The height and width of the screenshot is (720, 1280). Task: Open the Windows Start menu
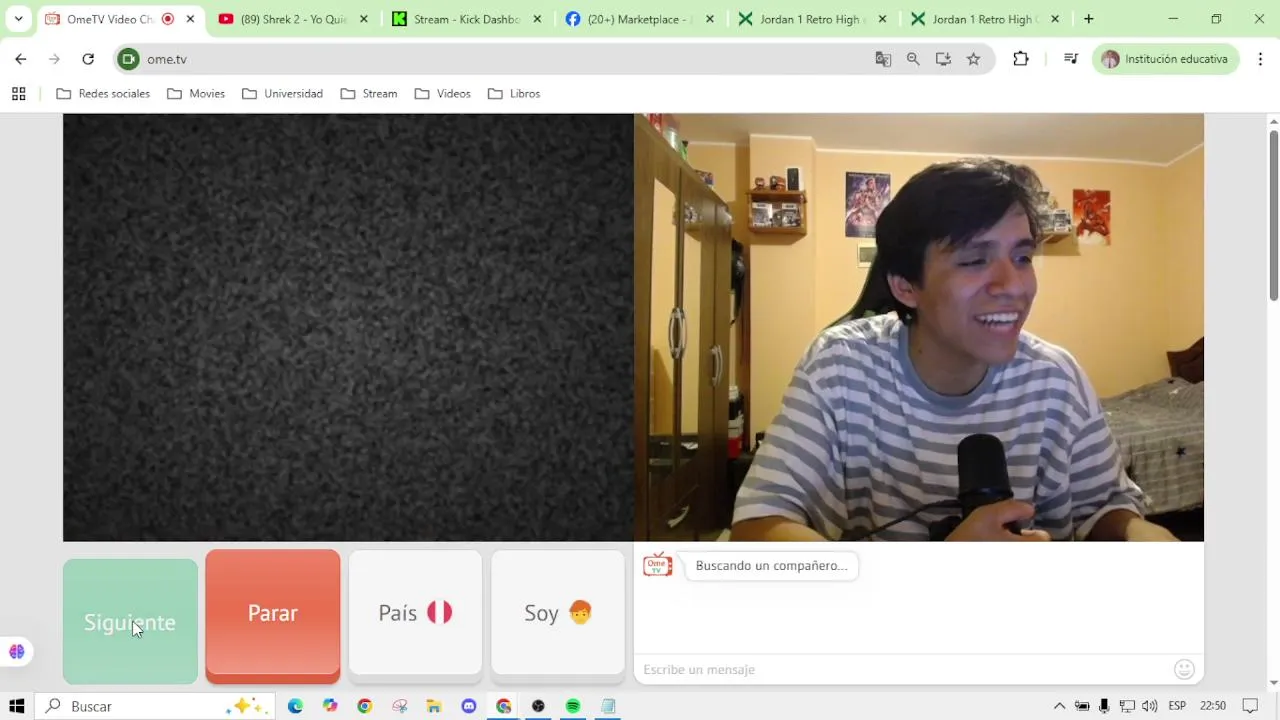click(x=17, y=706)
